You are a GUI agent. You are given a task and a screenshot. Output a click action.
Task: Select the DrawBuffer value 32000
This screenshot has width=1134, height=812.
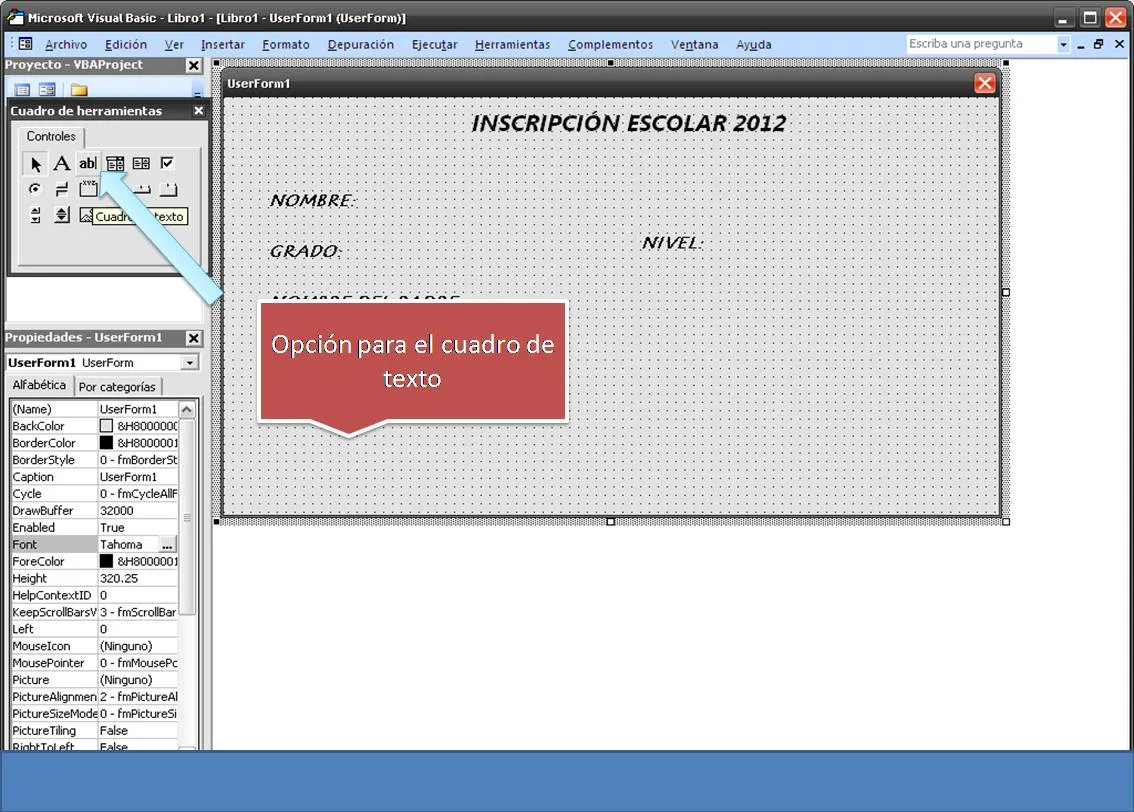137,510
